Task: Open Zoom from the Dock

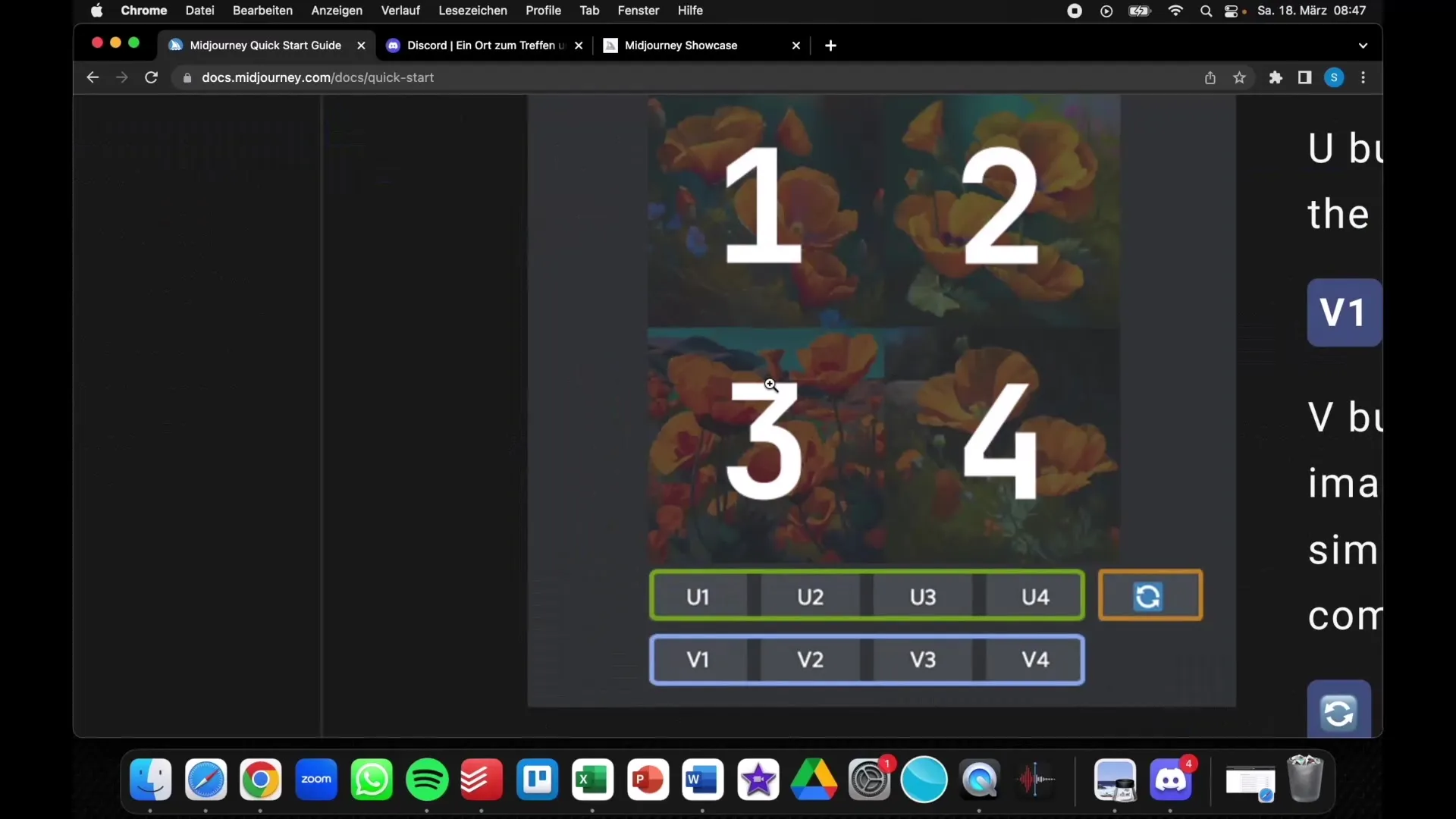Action: tap(316, 780)
